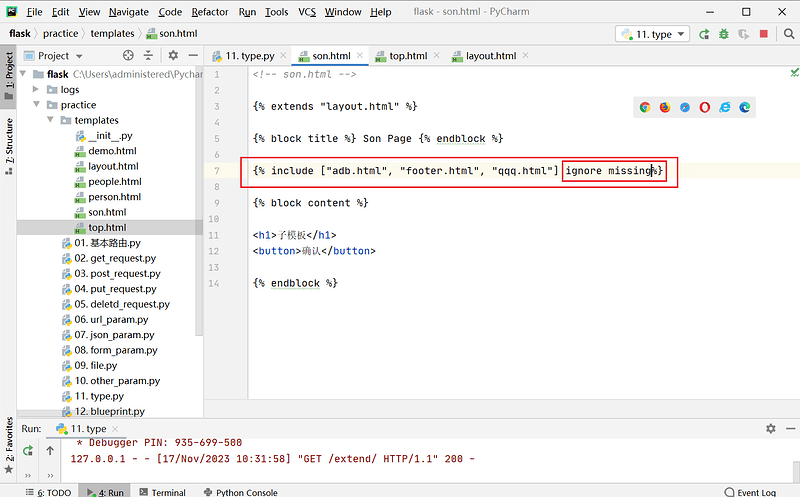Open the Event Log
The width and height of the screenshot is (800, 497).
pyautogui.click(x=751, y=492)
